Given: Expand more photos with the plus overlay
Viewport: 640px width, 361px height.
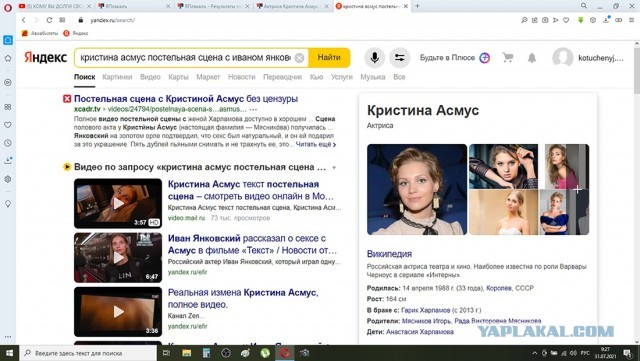Looking at the screenshot, I should (577, 189).
